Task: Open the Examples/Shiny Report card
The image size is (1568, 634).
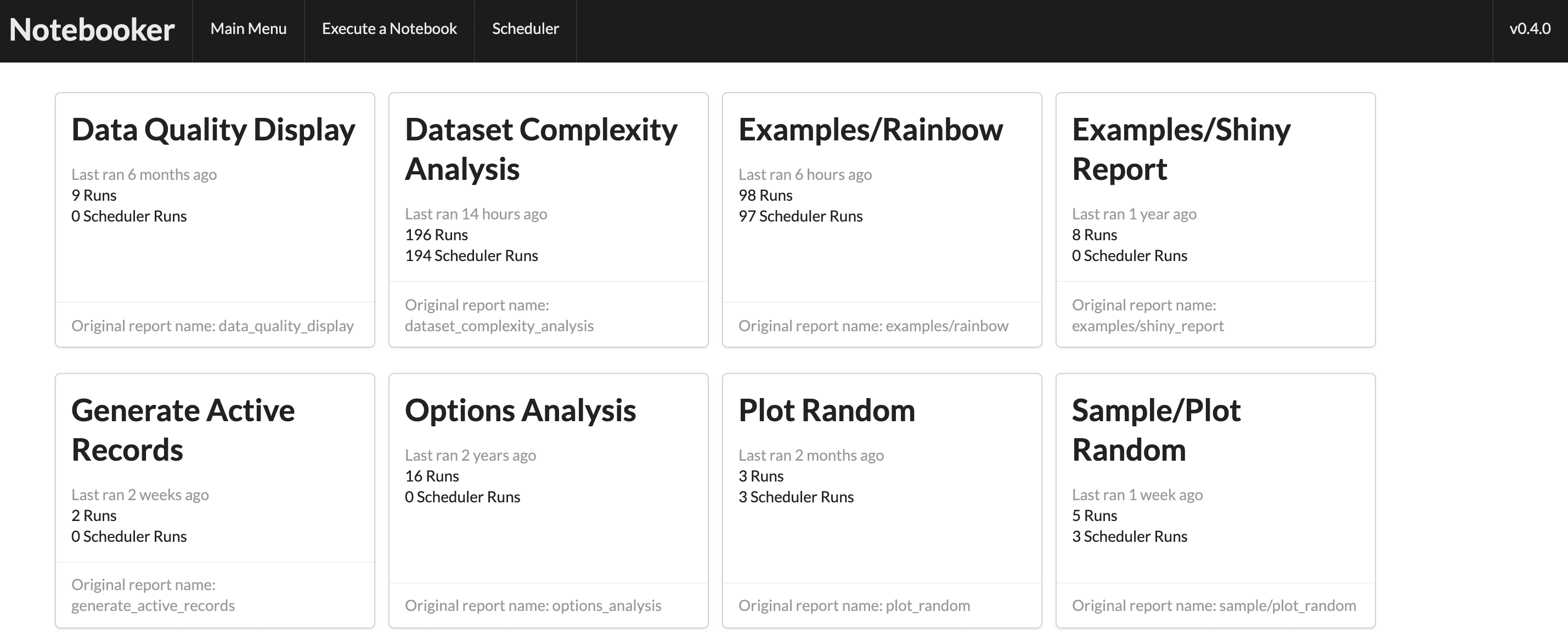Action: (1181, 149)
